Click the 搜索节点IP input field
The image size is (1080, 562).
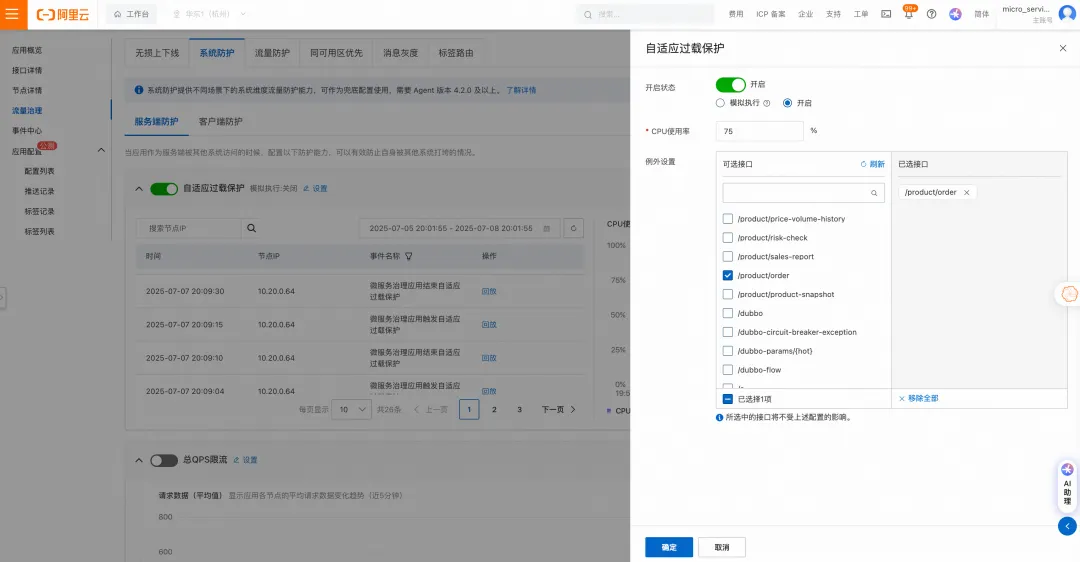(189, 228)
